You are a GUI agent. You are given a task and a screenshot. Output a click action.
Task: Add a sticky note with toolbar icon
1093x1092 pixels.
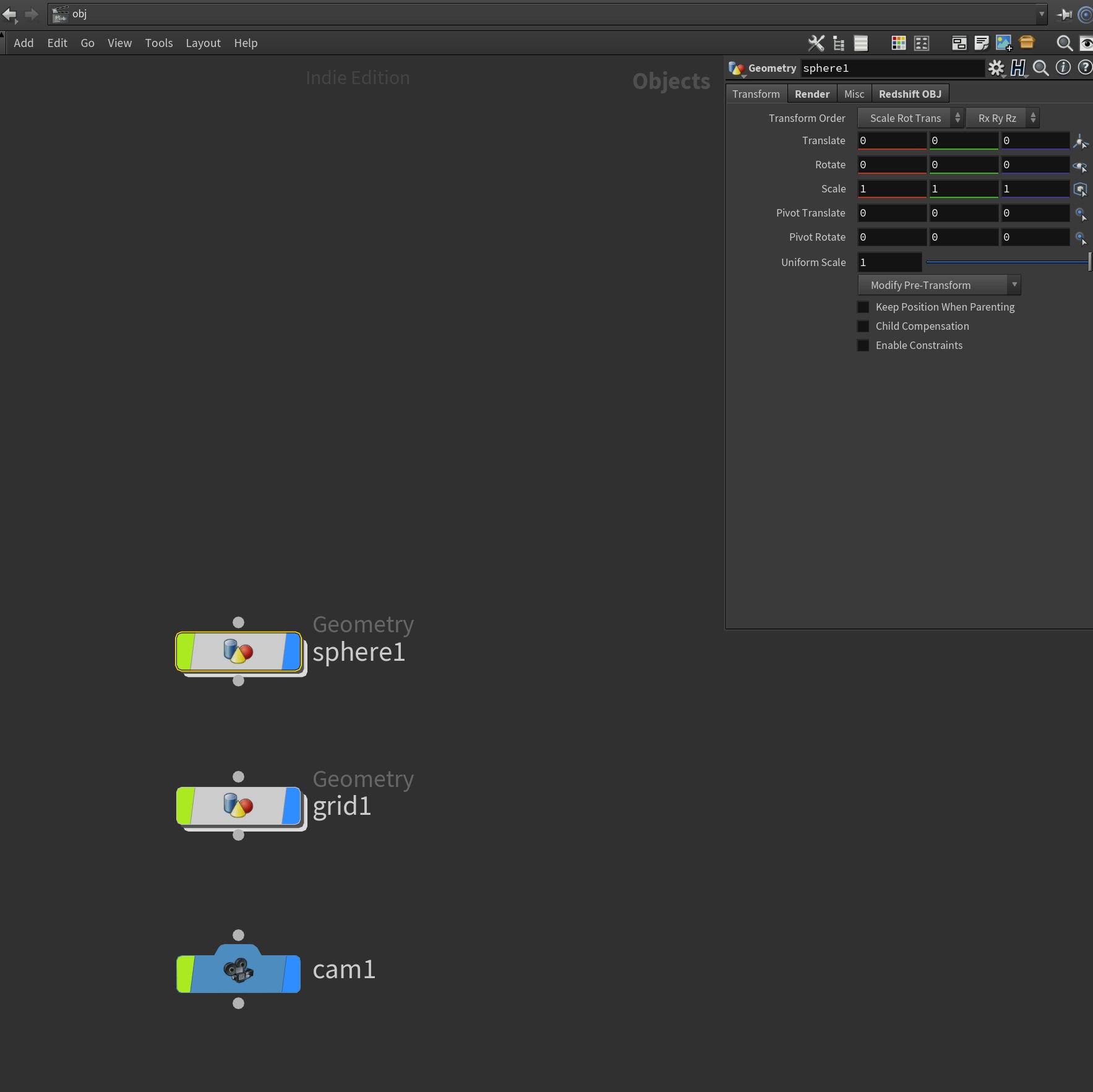pyautogui.click(x=981, y=43)
